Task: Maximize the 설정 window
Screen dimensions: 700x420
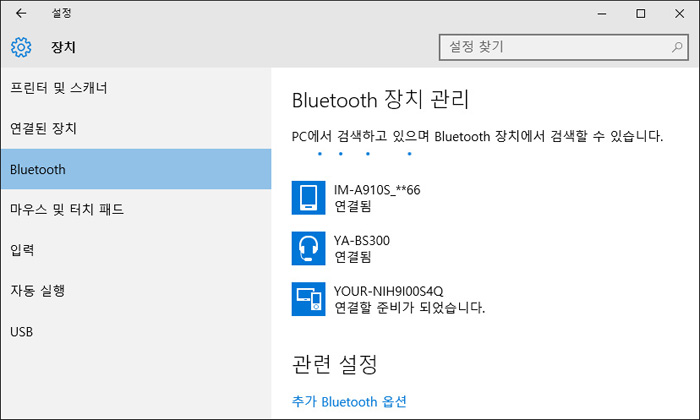Action: (641, 14)
